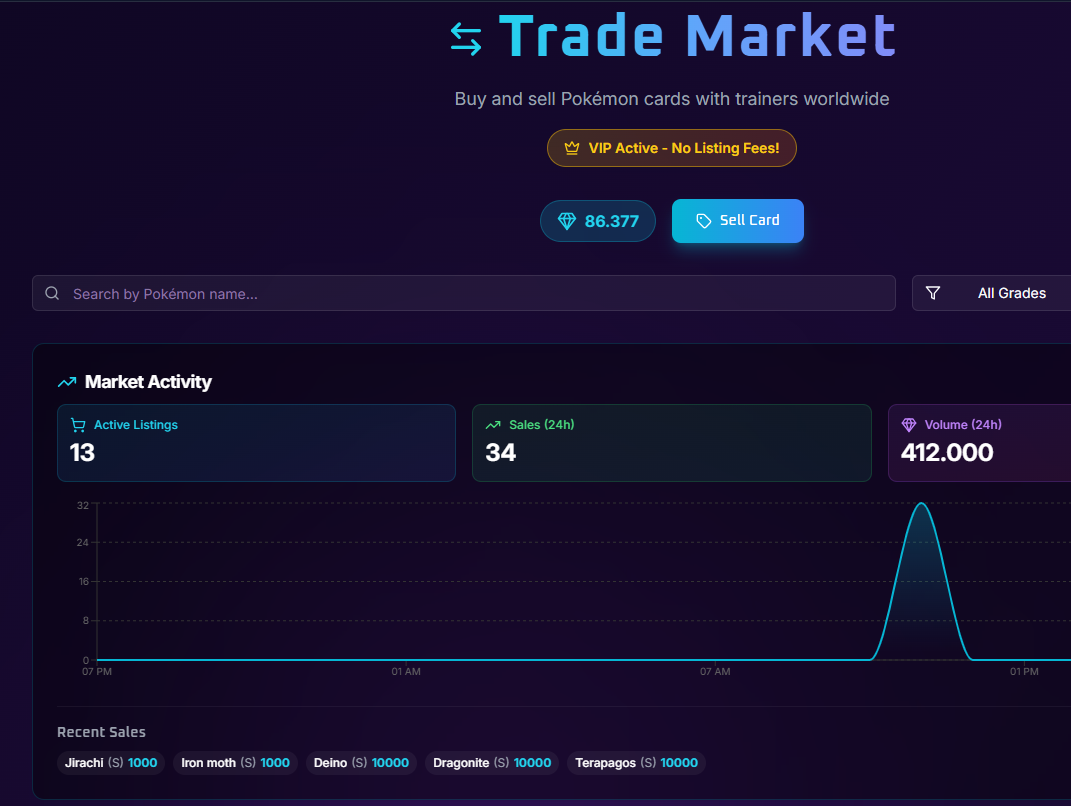Click the 32 y-axis label
This screenshot has height=806, width=1071.
83,505
